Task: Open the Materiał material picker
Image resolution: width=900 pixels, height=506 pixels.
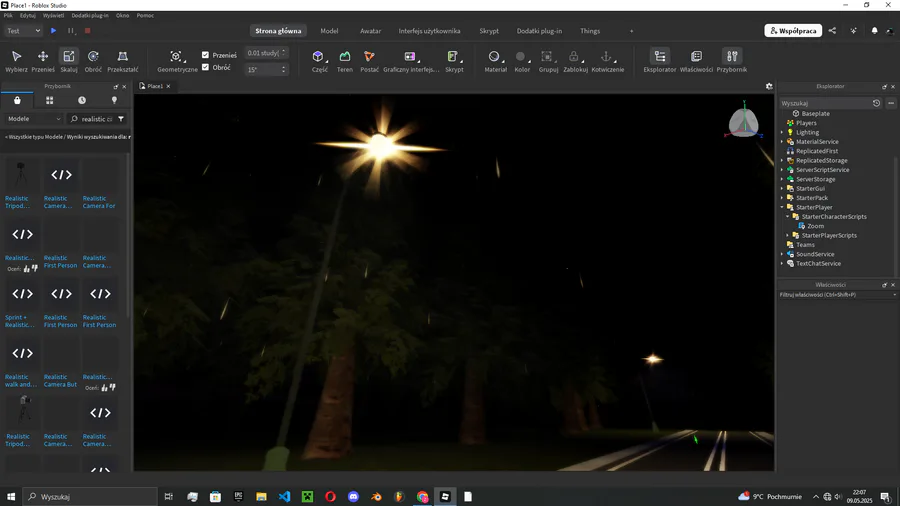Action: (x=495, y=60)
